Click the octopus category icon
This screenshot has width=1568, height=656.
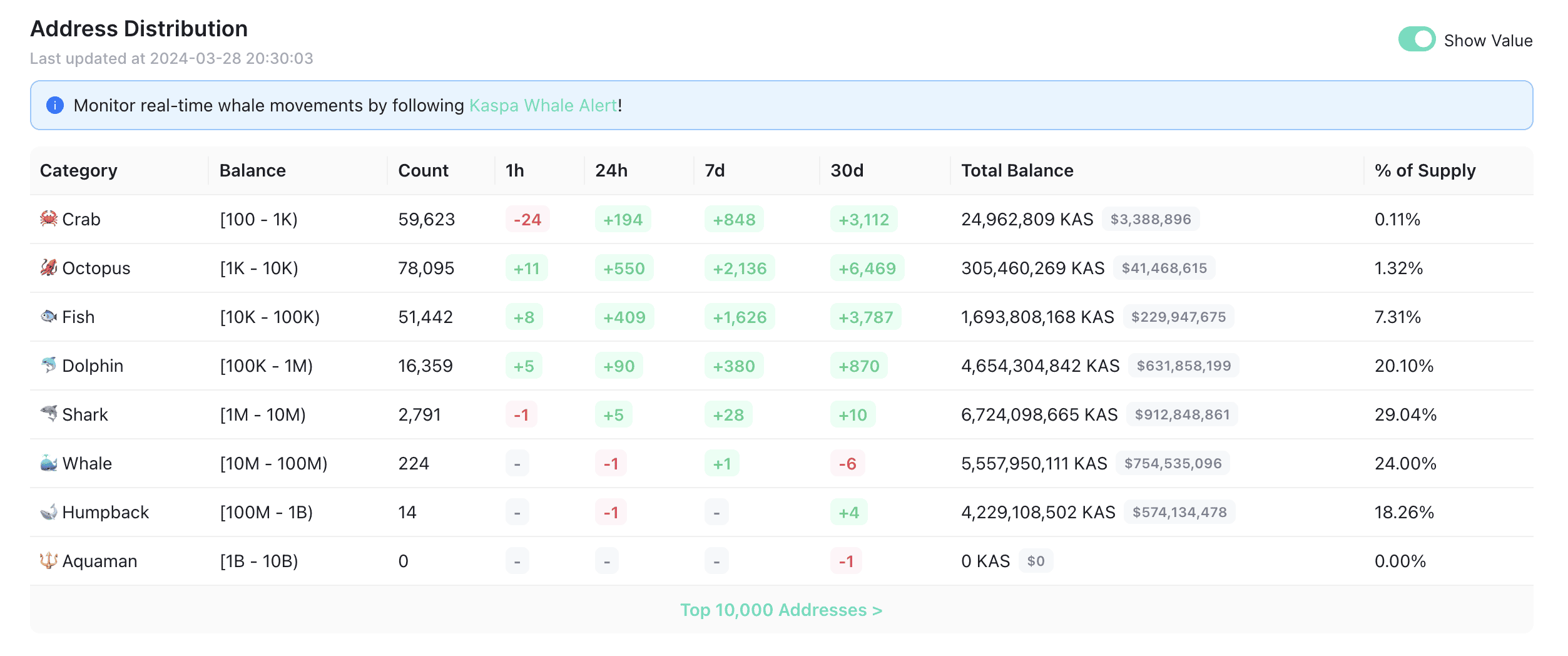(x=49, y=268)
